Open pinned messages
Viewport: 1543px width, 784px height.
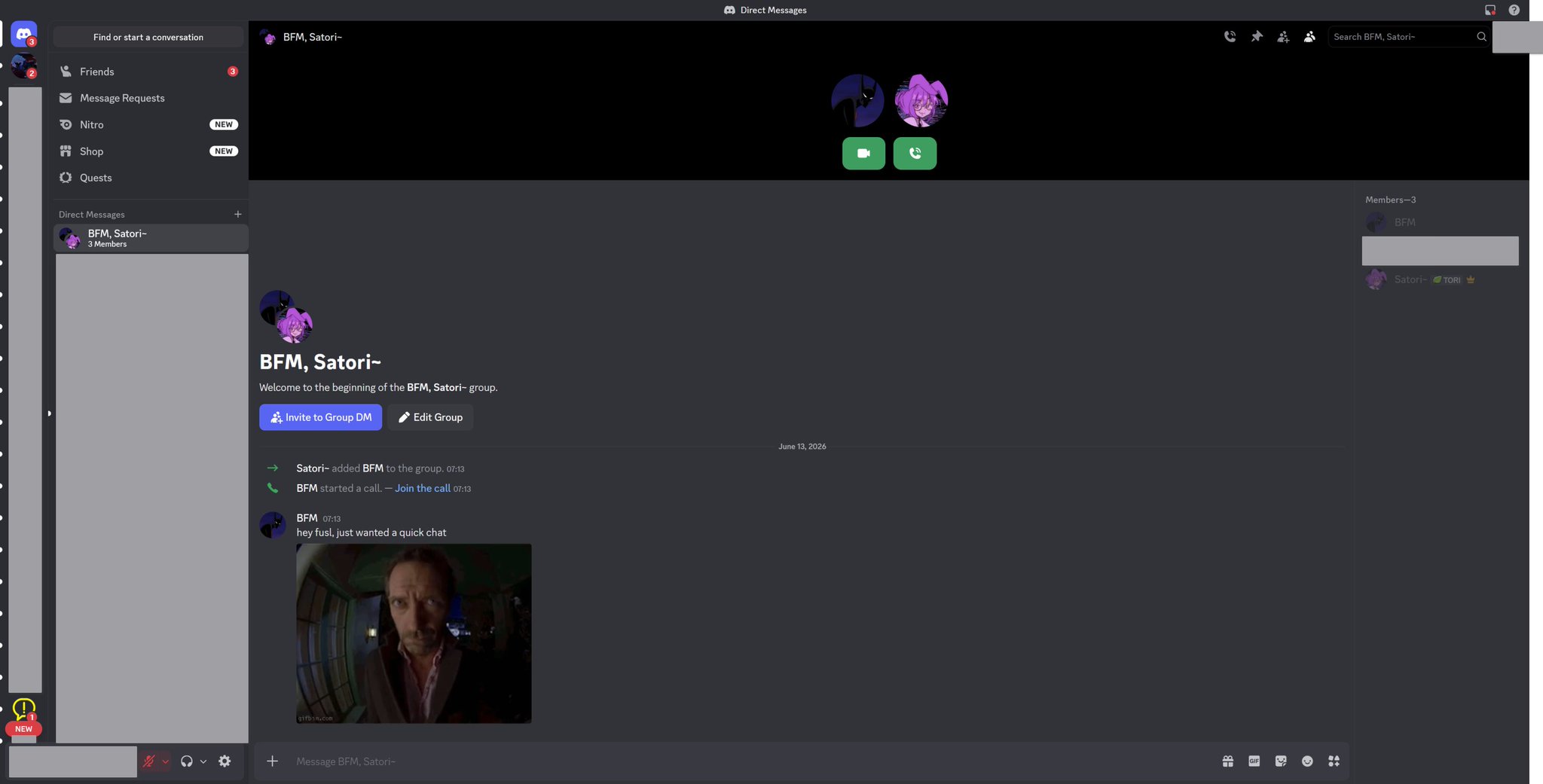1257,36
